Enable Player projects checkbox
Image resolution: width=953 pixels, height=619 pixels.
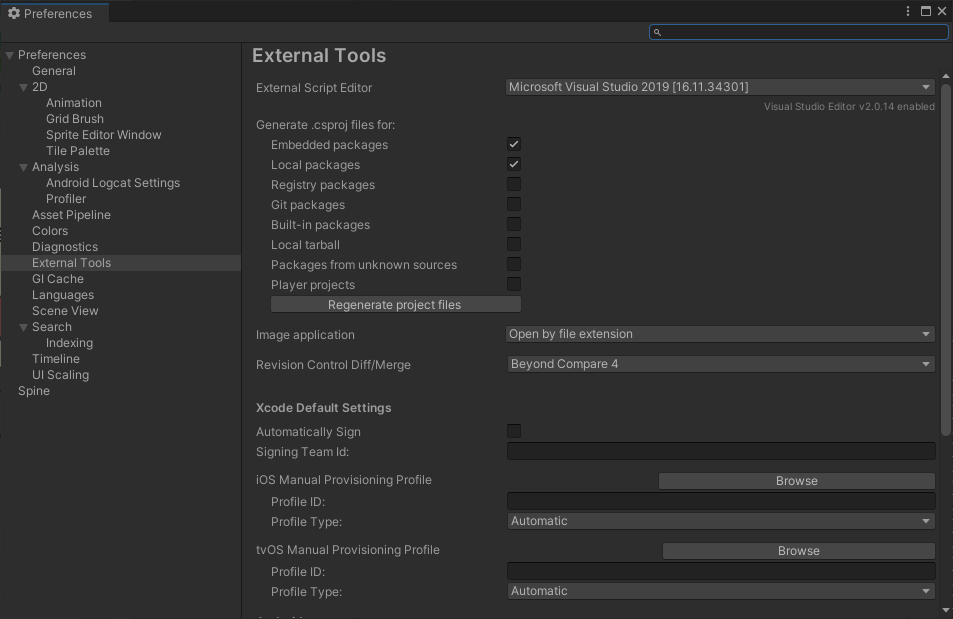tap(514, 284)
